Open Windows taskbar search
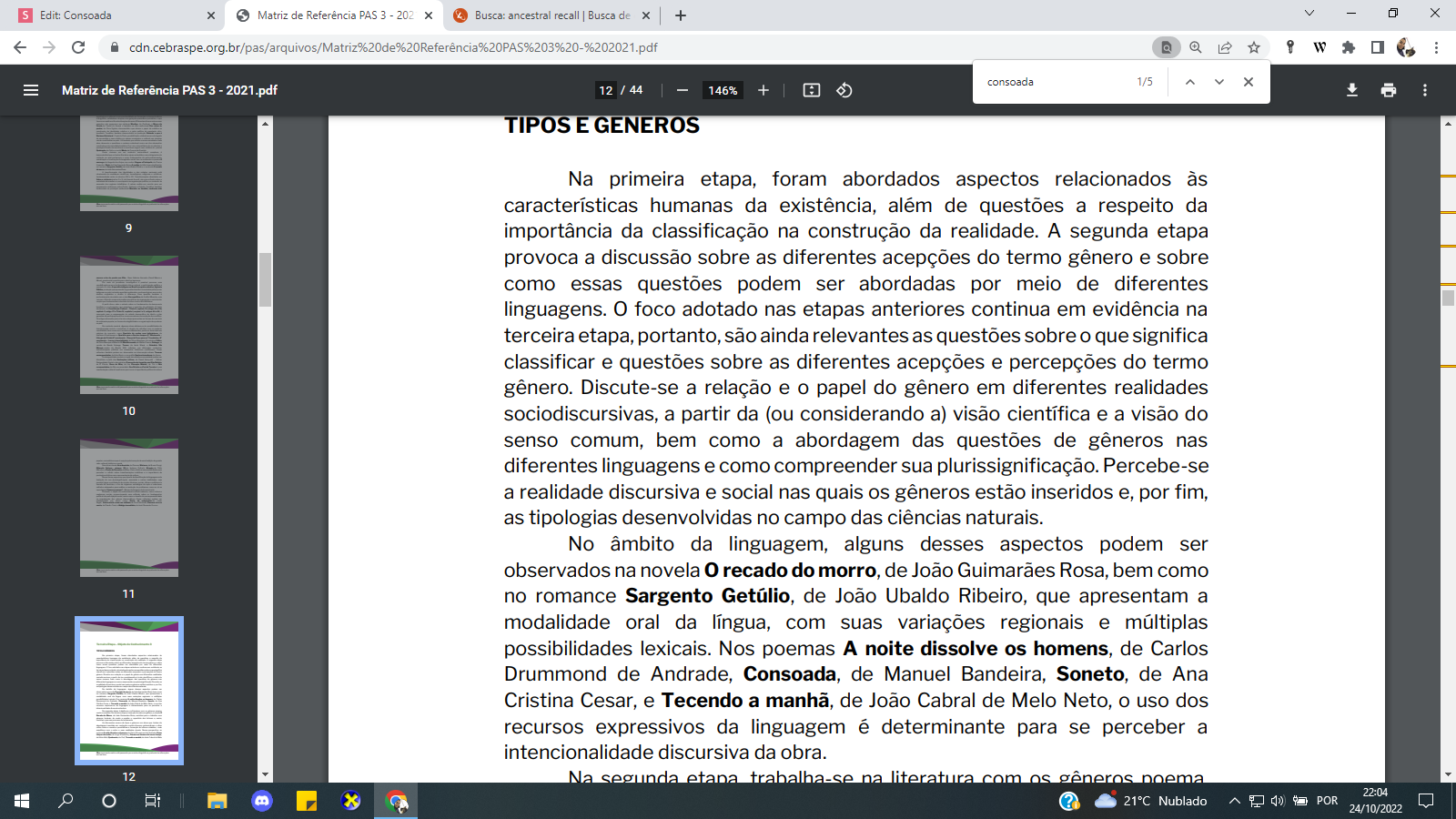 tap(66, 801)
